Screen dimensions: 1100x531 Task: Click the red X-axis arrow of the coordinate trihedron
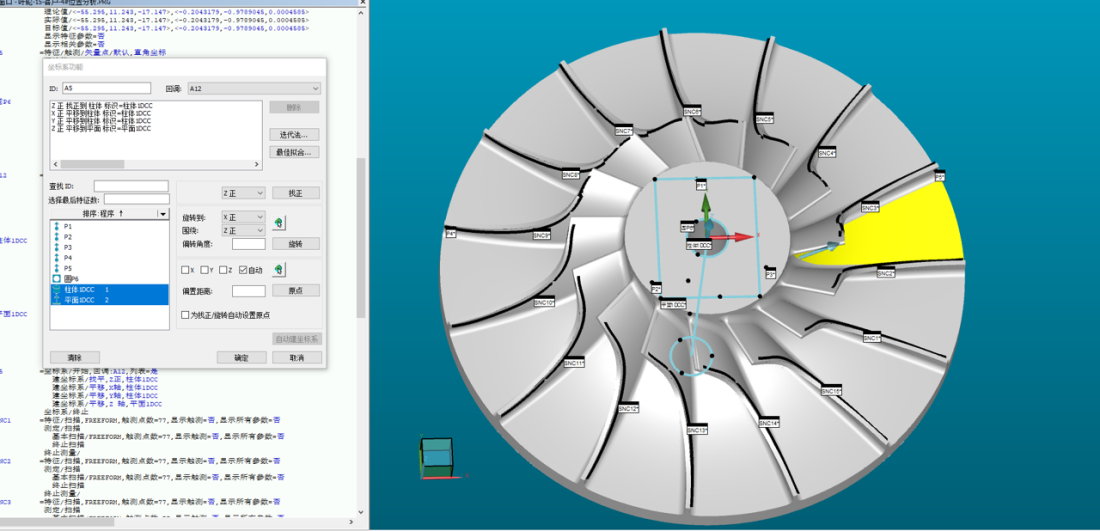[x=739, y=237]
